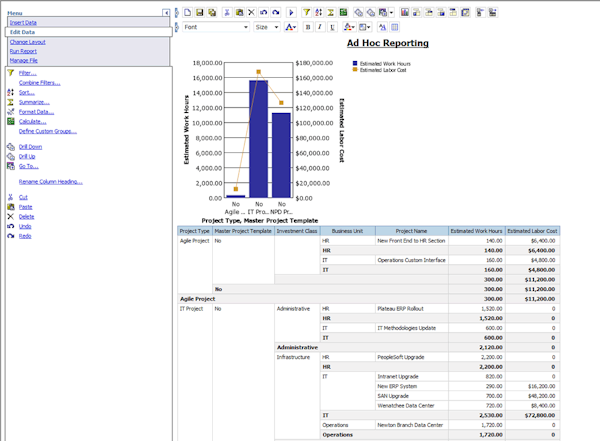Toggle Italic formatting
This screenshot has height=441, width=600.
tap(320, 27)
